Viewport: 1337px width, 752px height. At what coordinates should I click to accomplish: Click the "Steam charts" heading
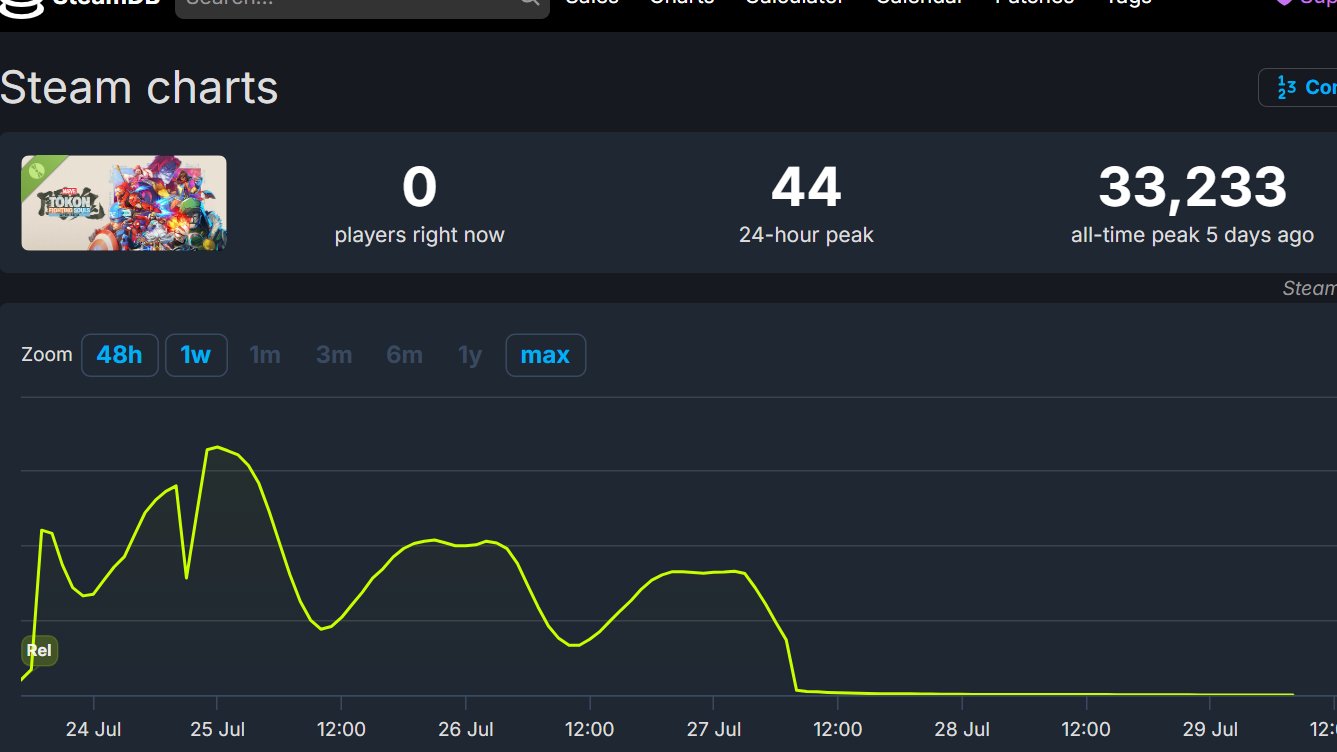tap(139, 88)
